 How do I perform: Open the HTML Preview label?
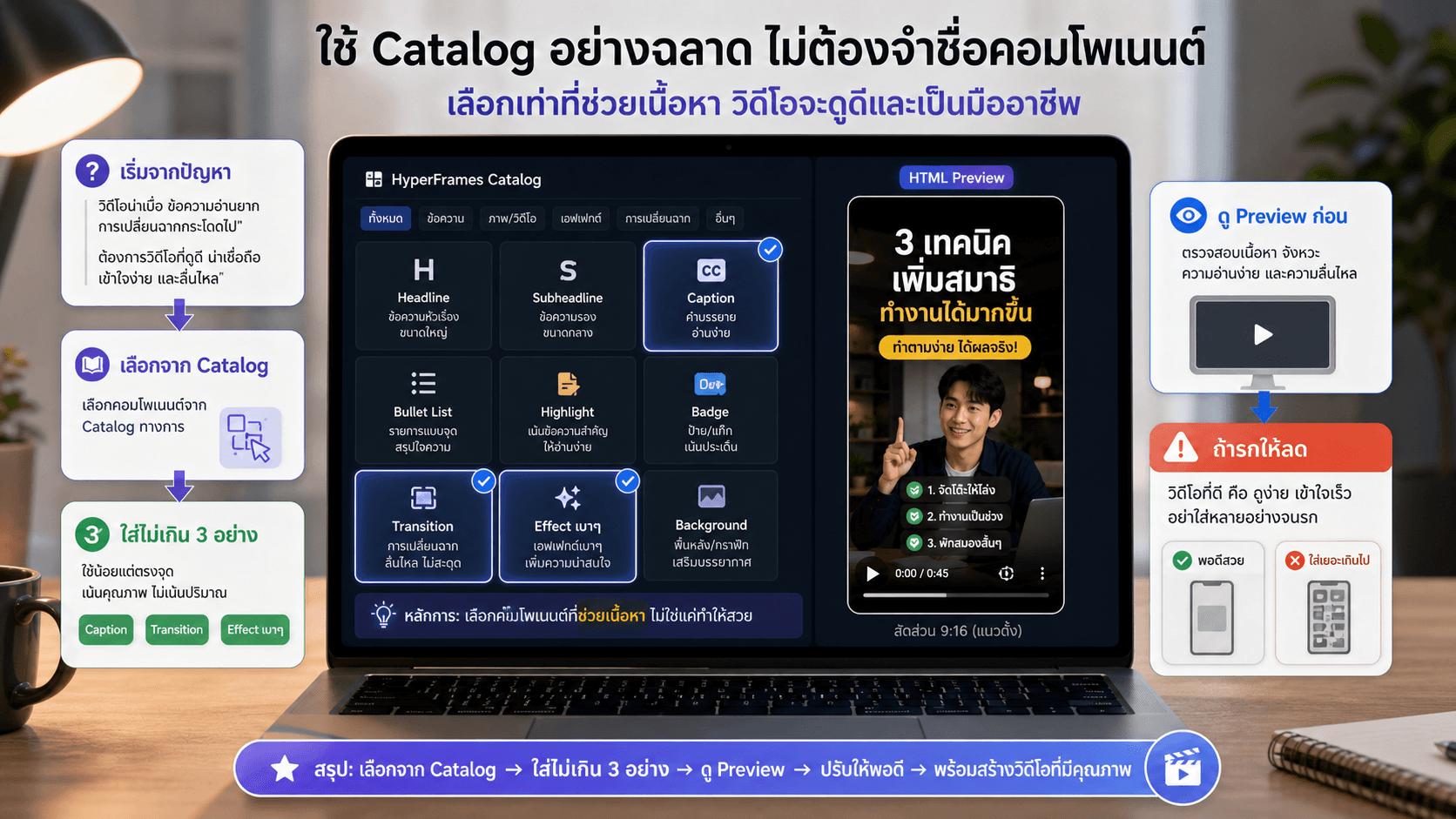956,178
